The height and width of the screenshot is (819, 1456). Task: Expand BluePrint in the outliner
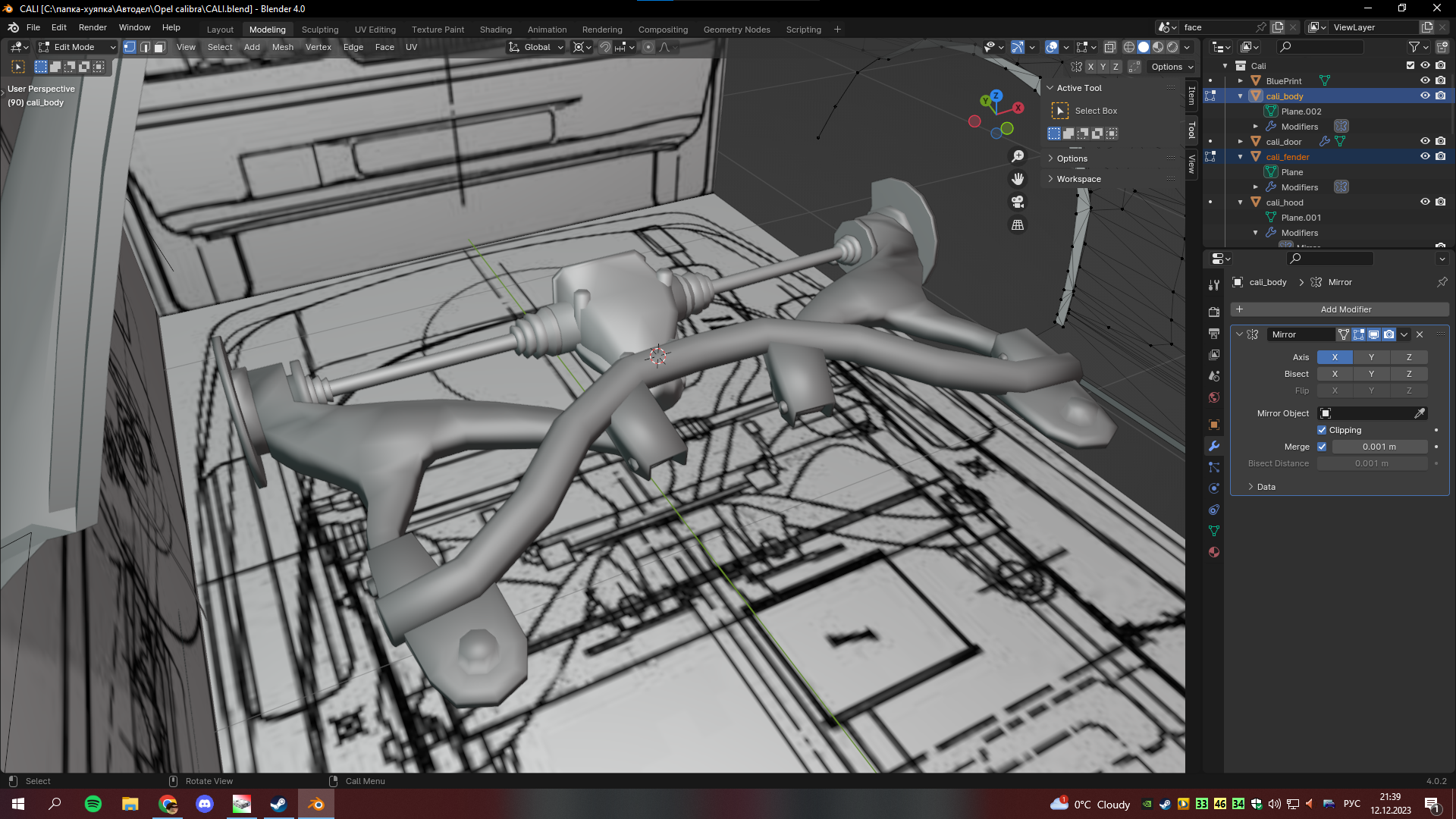1241,80
